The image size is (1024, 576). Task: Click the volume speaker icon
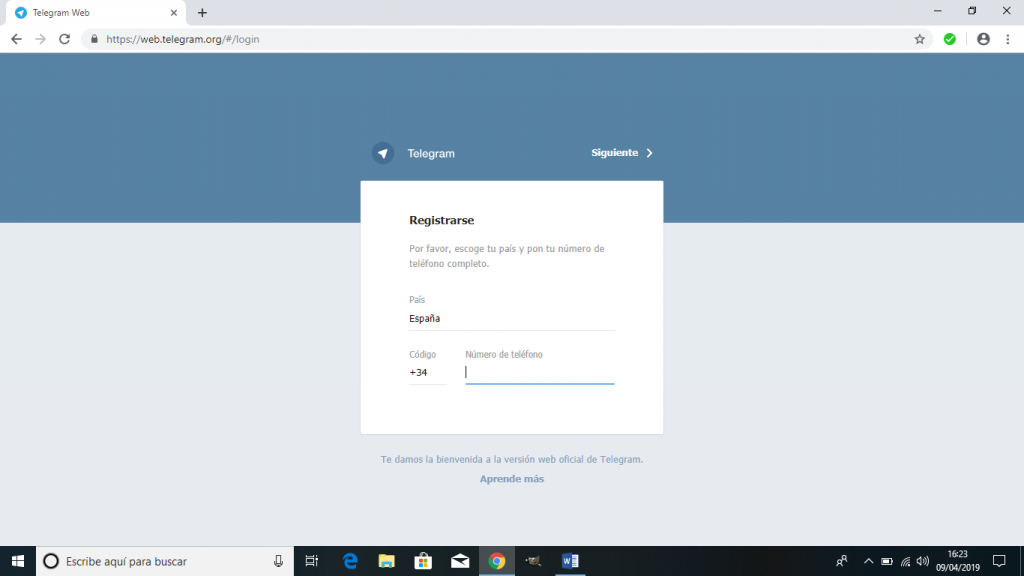coord(923,561)
